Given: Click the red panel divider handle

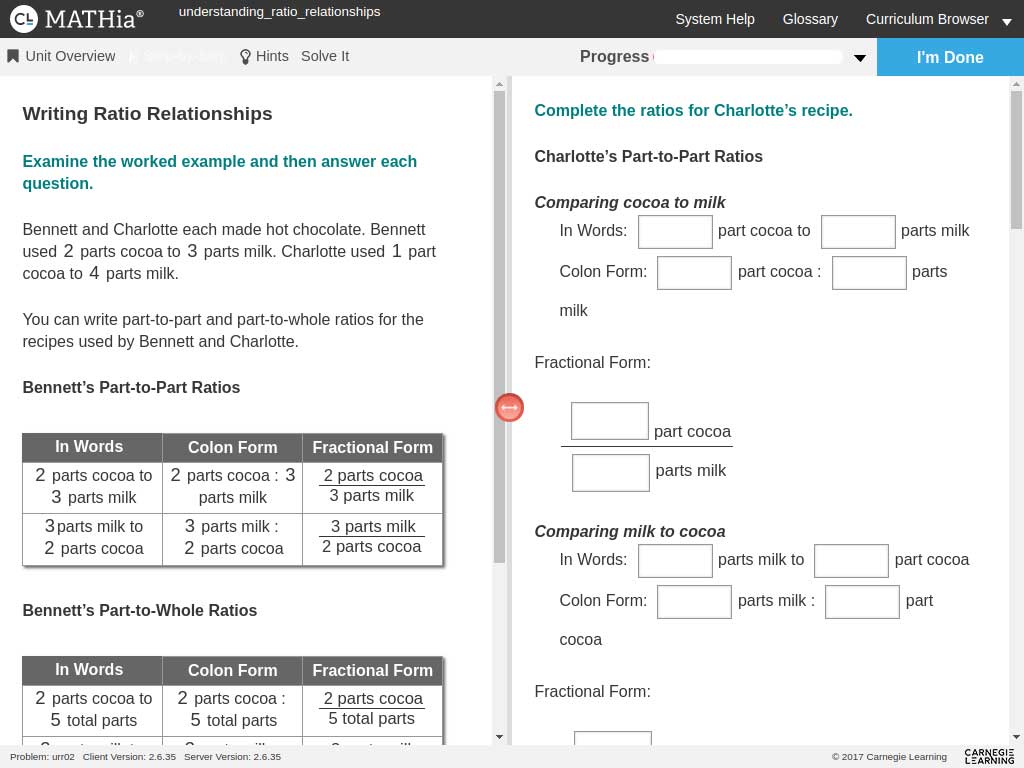Looking at the screenshot, I should (509, 408).
